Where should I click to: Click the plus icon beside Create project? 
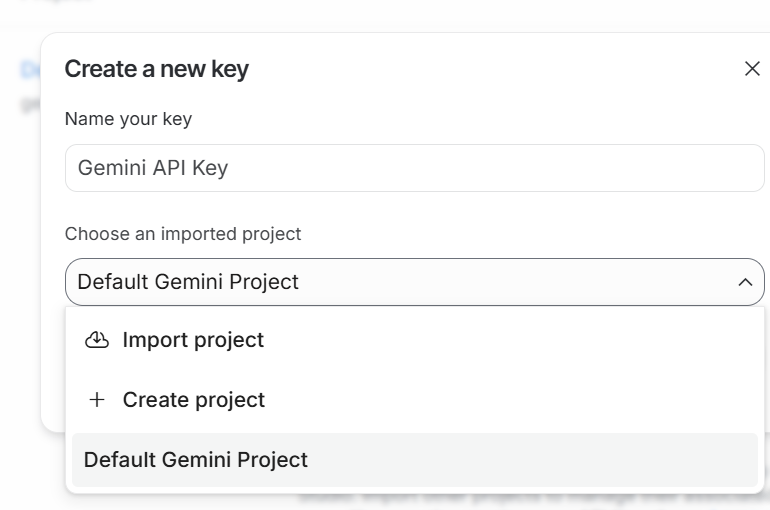(97, 400)
